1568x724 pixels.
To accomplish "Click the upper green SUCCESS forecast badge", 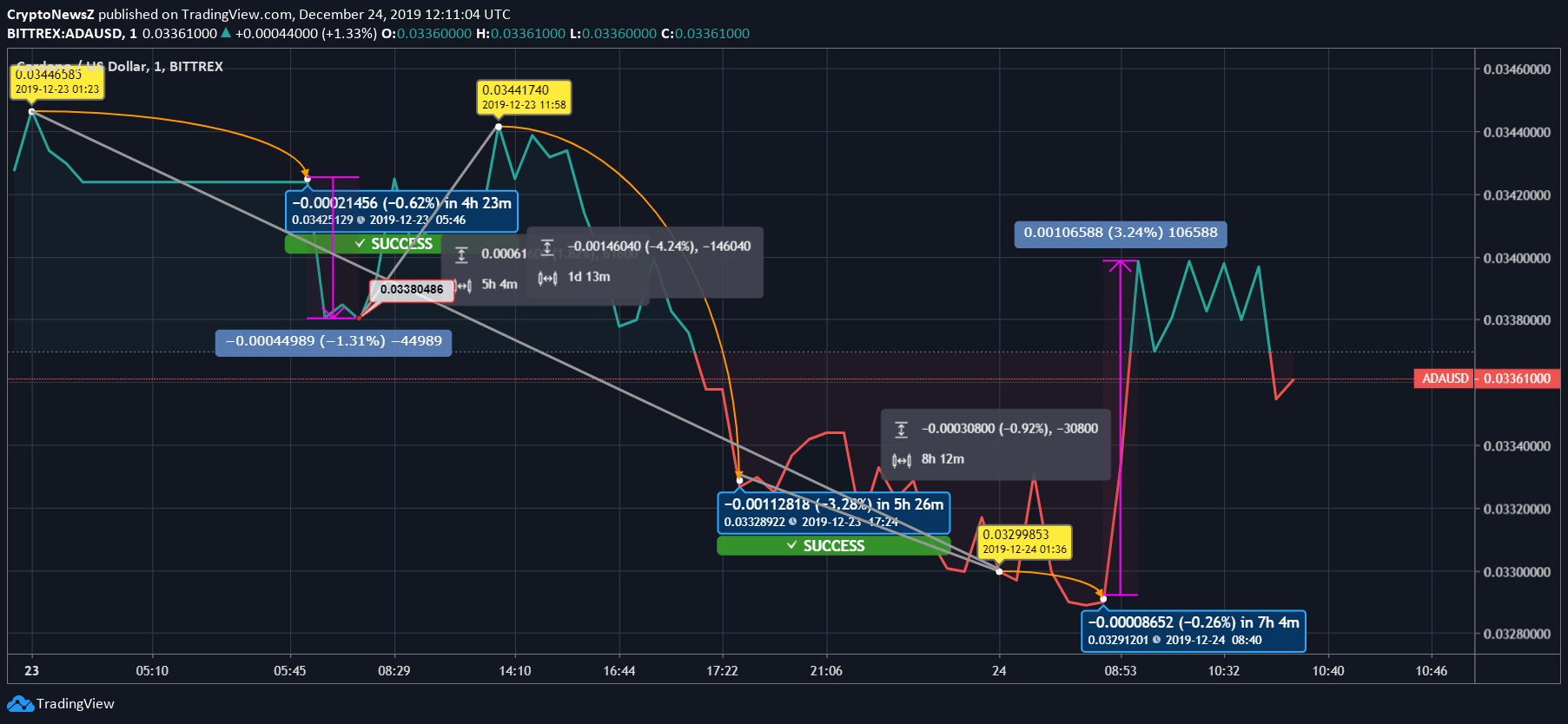I will [x=363, y=244].
